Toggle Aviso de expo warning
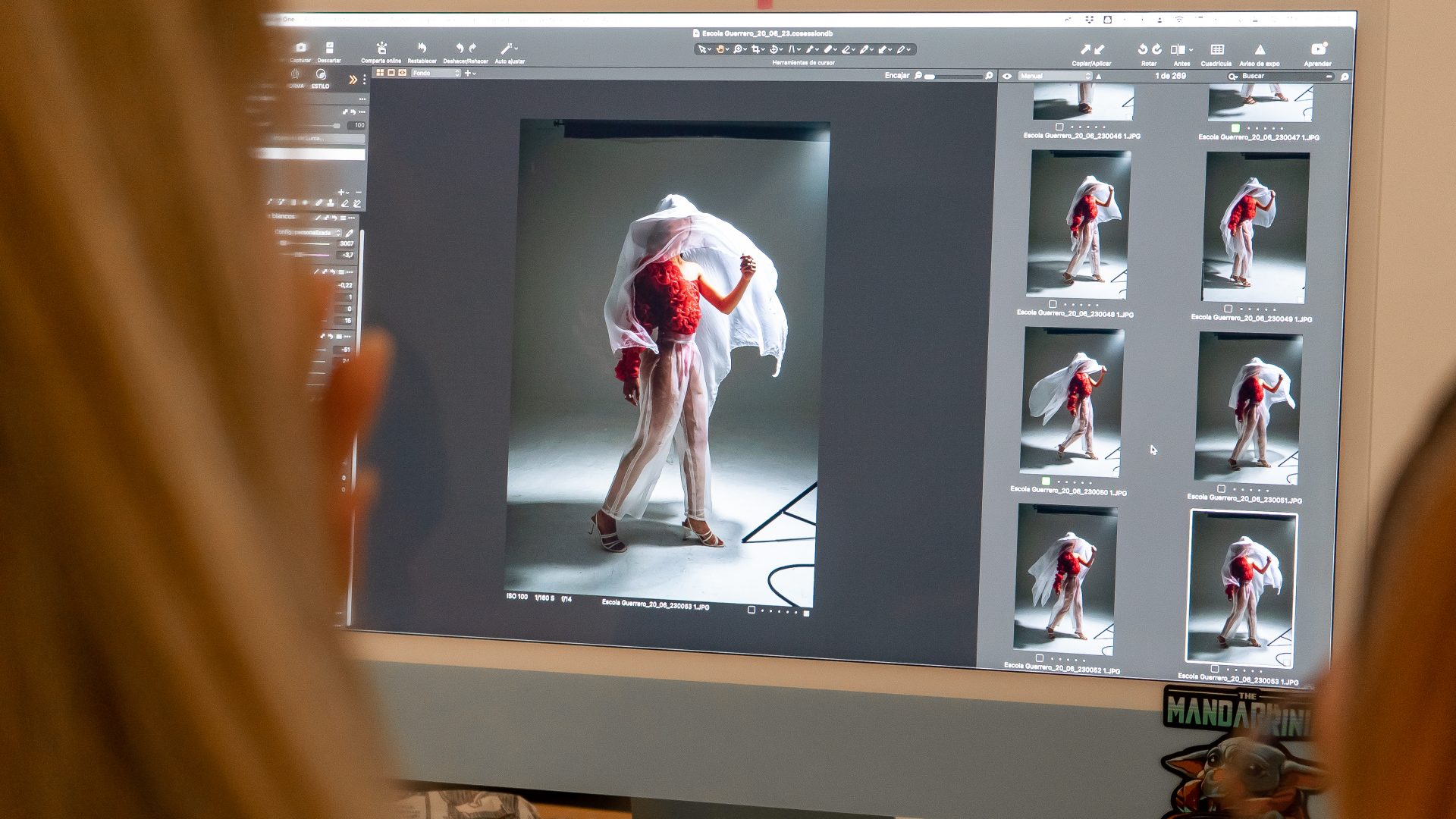 tap(1260, 49)
